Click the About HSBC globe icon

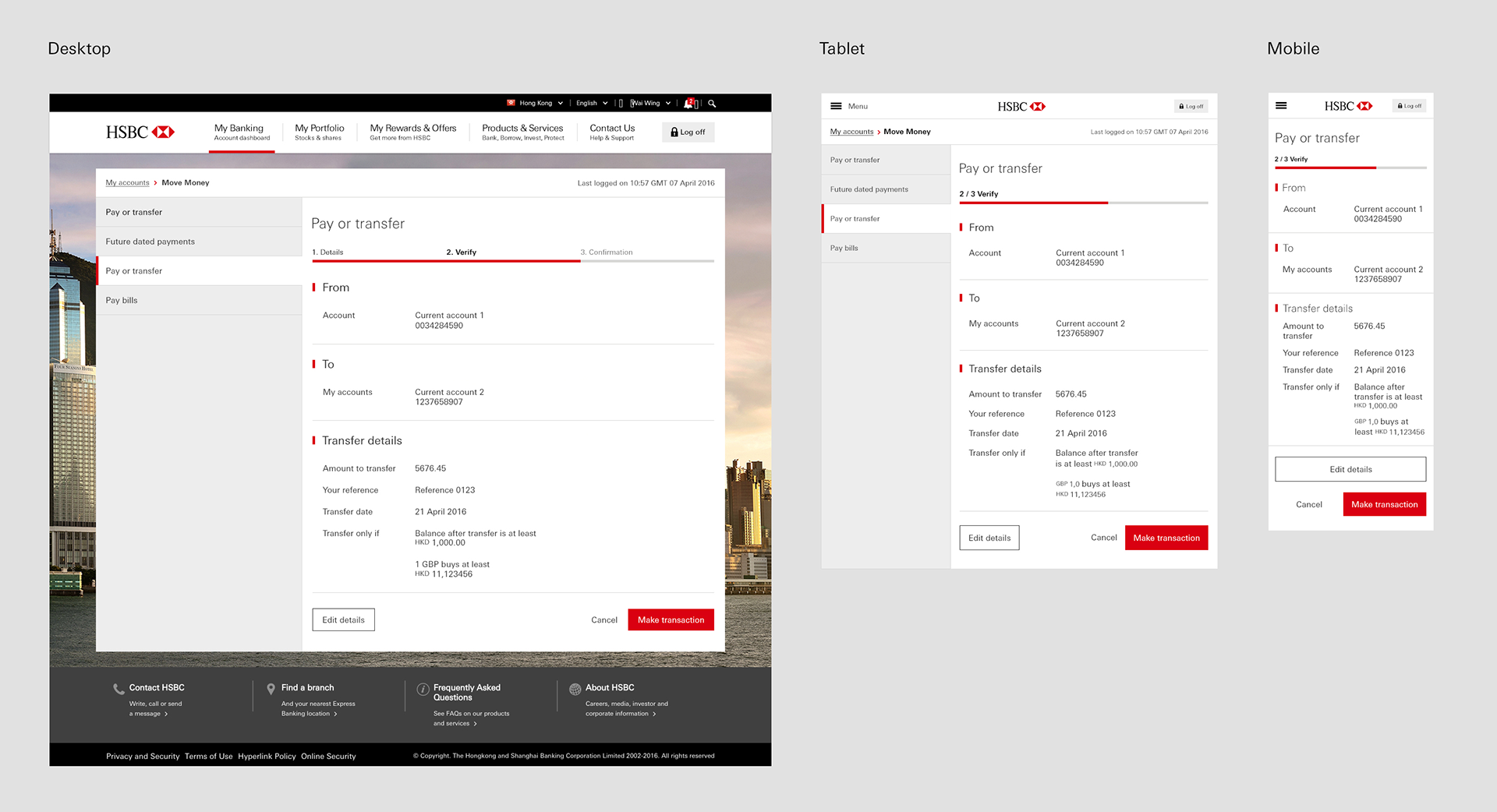(575, 689)
